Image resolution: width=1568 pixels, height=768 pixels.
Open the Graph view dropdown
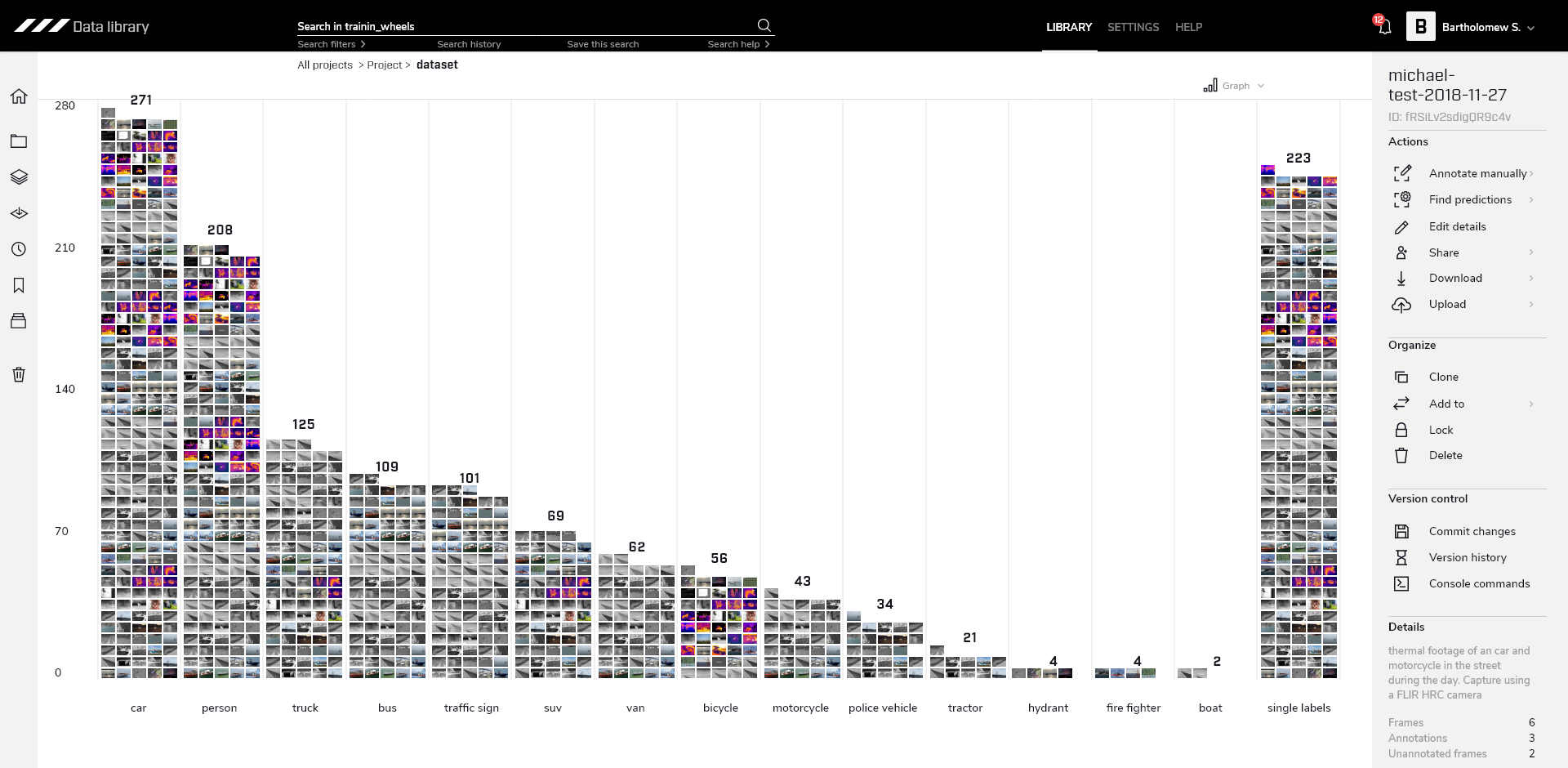tap(1234, 86)
